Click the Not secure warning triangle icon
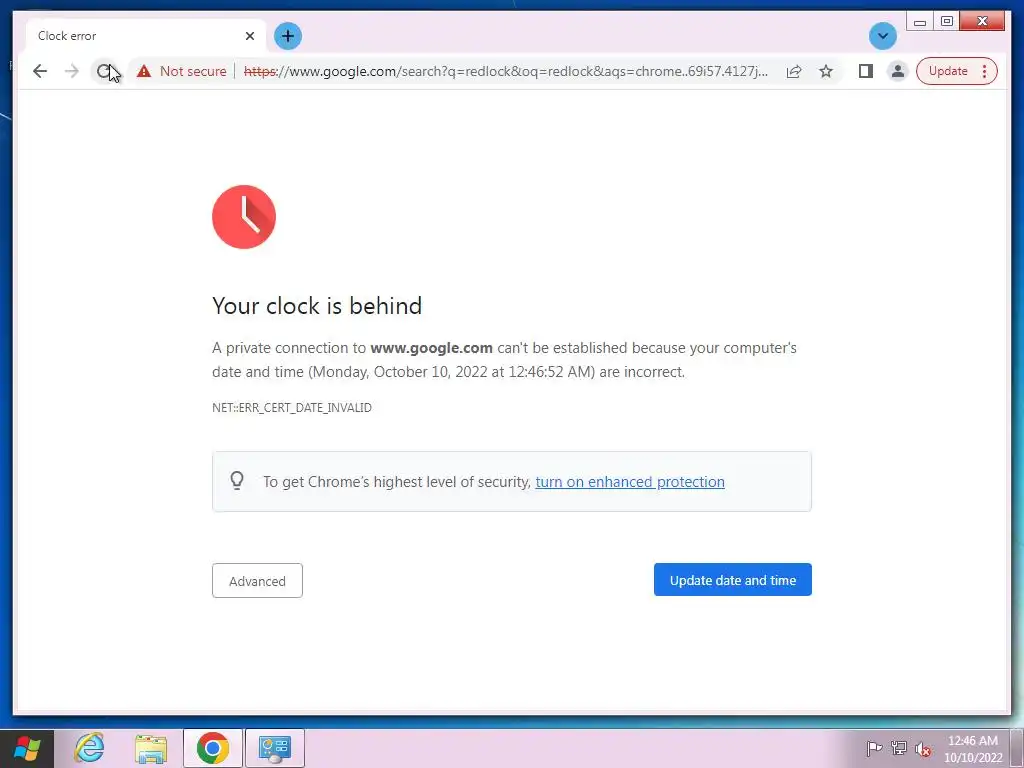The height and width of the screenshot is (768, 1024). click(144, 71)
